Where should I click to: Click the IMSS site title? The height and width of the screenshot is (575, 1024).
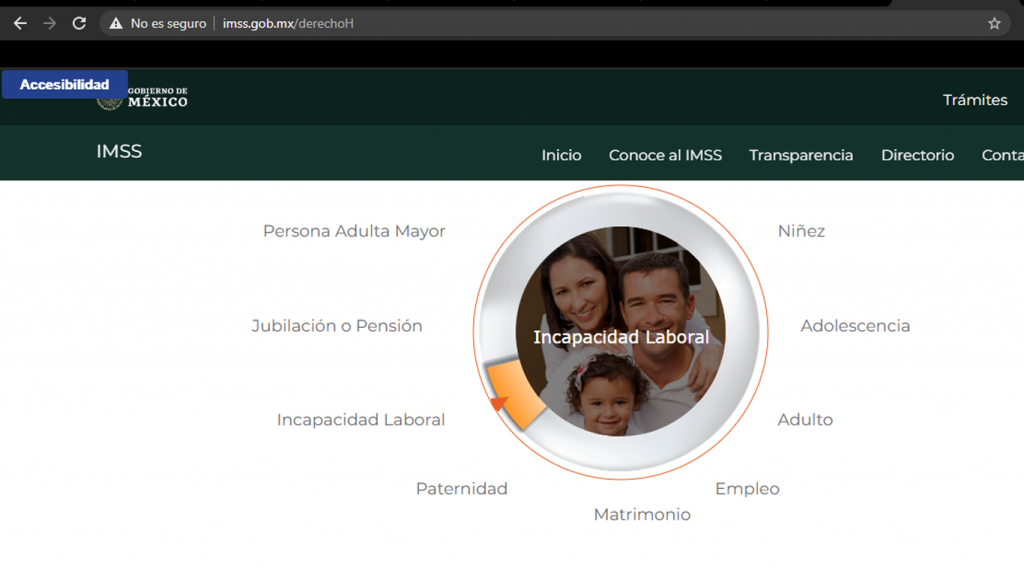[x=119, y=152]
